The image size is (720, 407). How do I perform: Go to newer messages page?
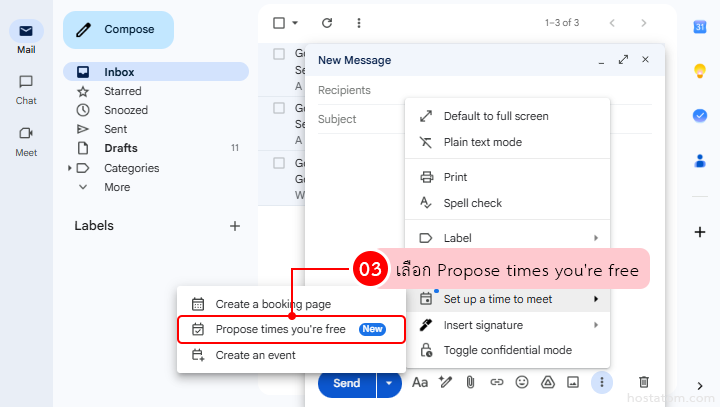tap(612, 23)
